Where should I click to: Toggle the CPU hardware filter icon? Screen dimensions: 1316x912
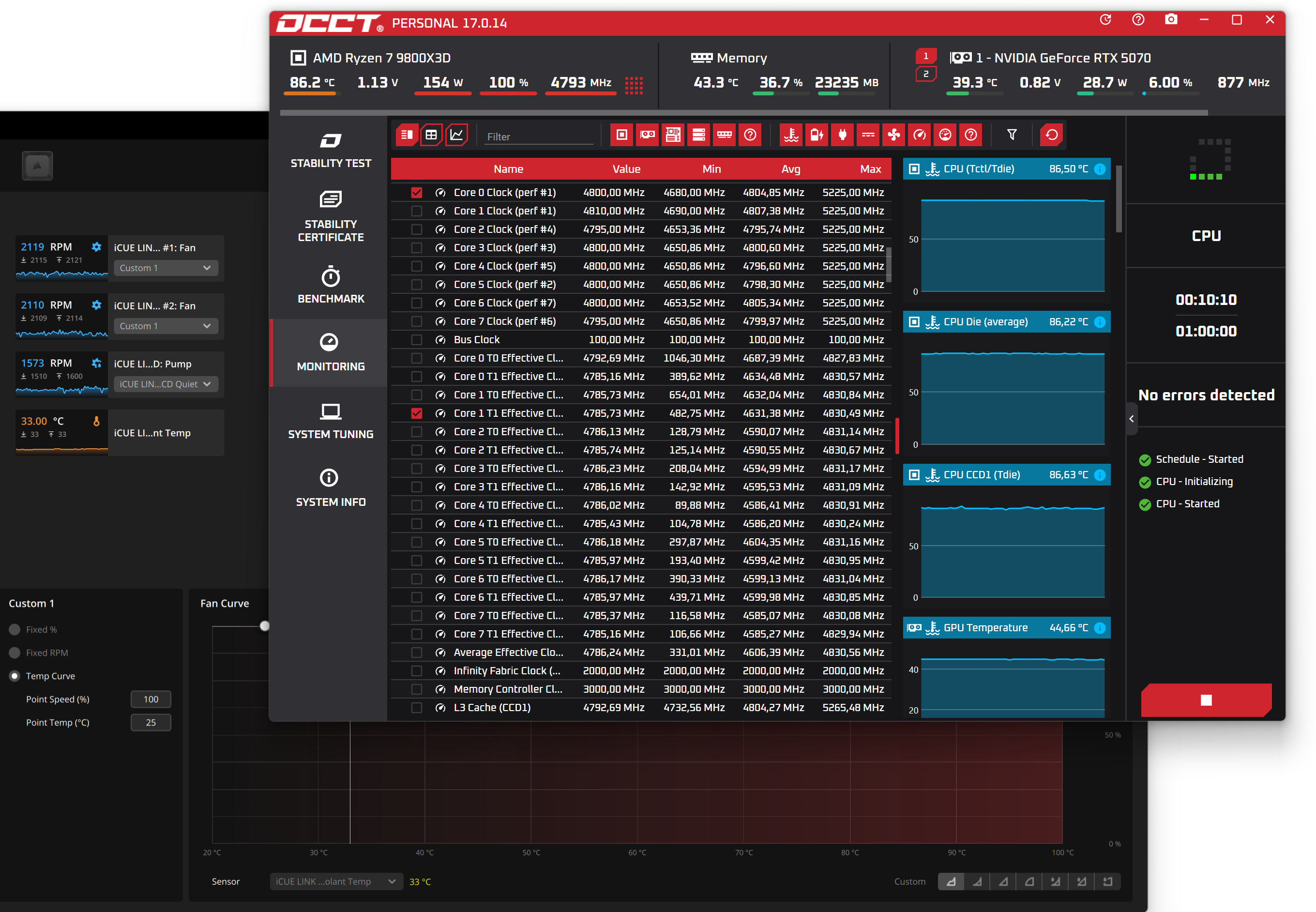coord(621,136)
